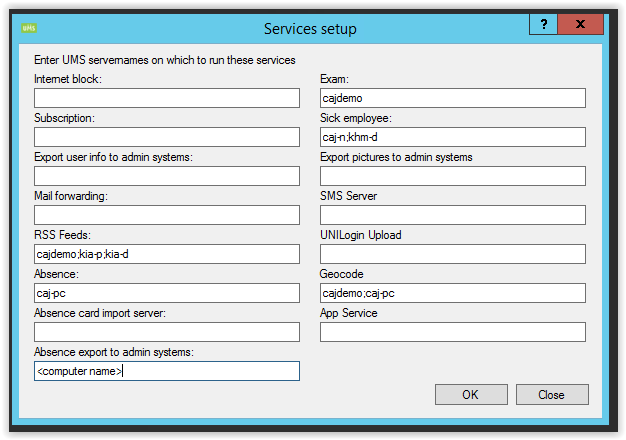Image resolution: width=626 pixels, height=440 pixels.
Task: Click the App Service input field
Action: point(452,332)
